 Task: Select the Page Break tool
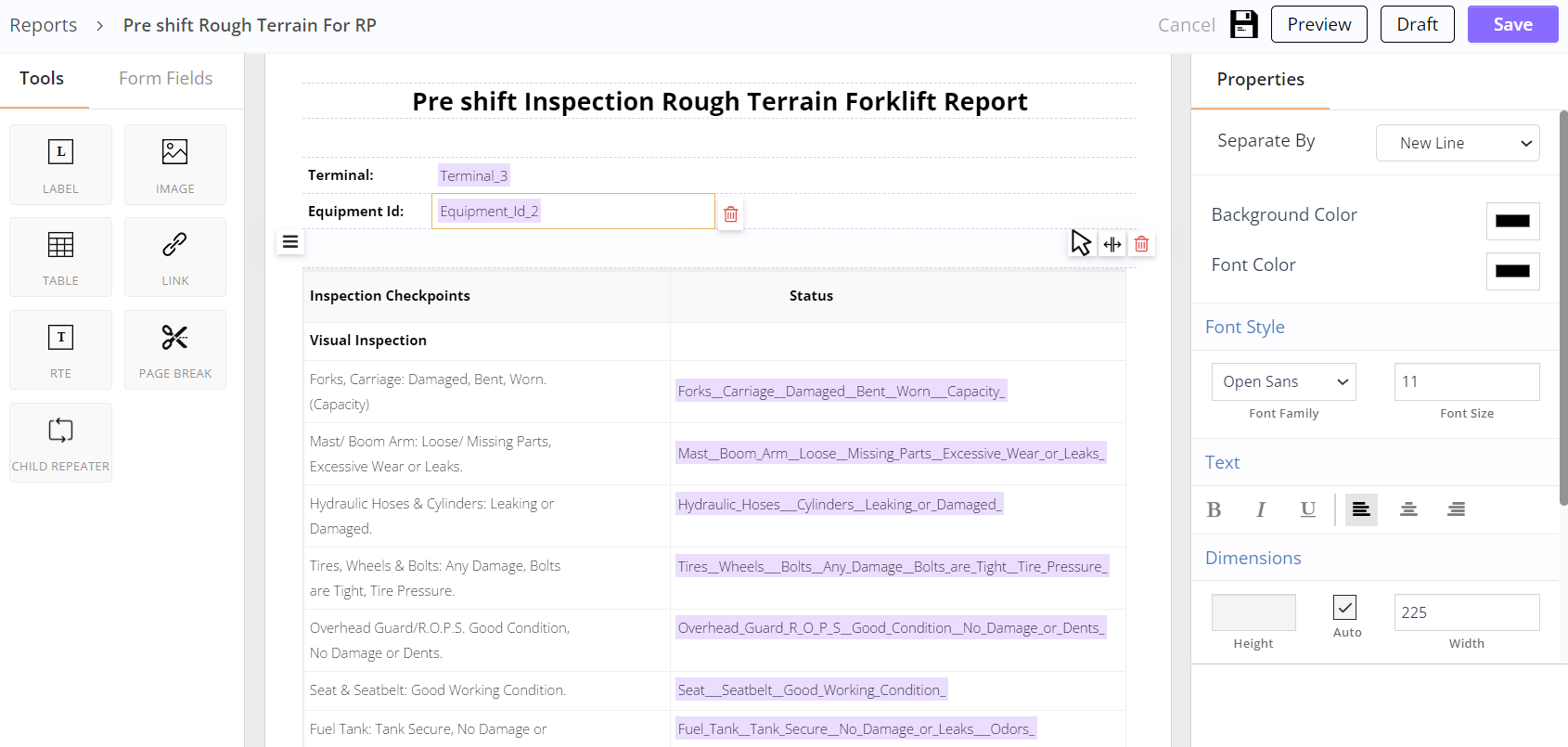pos(174,350)
